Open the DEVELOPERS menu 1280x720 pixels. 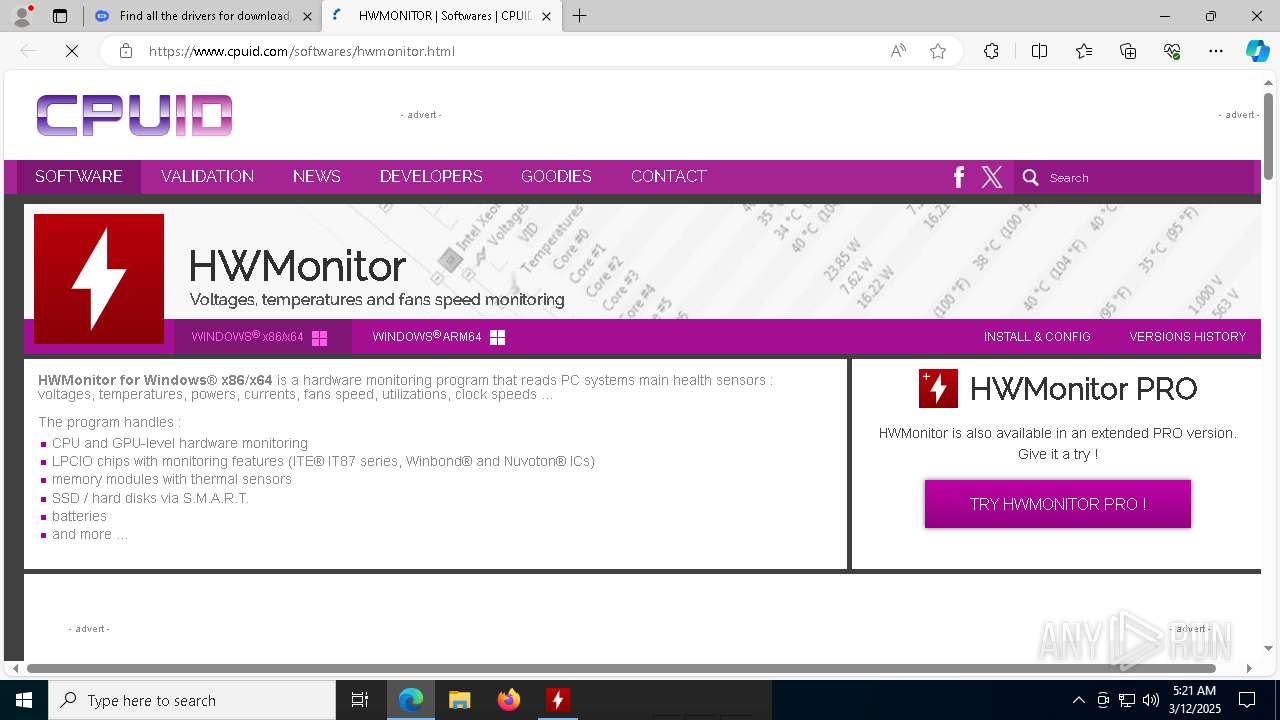431,176
